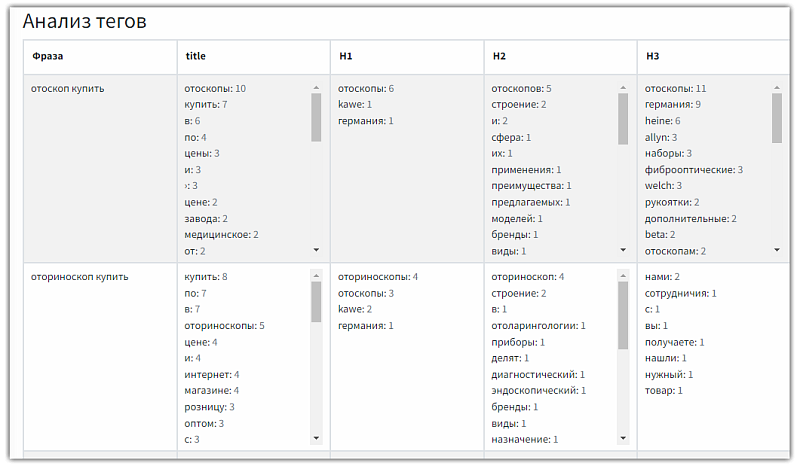The width and height of the screenshot is (800, 466).
Task: Click the title column header
Action: point(196,57)
